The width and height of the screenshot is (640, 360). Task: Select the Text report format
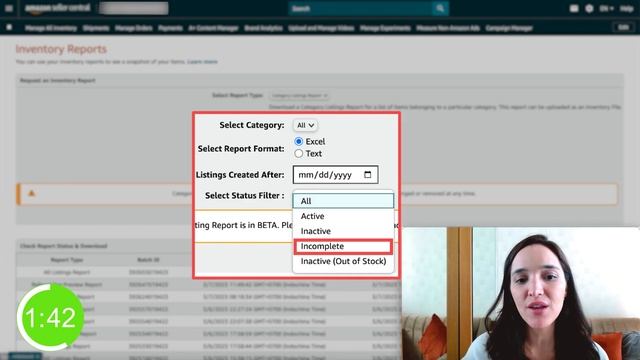pyautogui.click(x=299, y=153)
